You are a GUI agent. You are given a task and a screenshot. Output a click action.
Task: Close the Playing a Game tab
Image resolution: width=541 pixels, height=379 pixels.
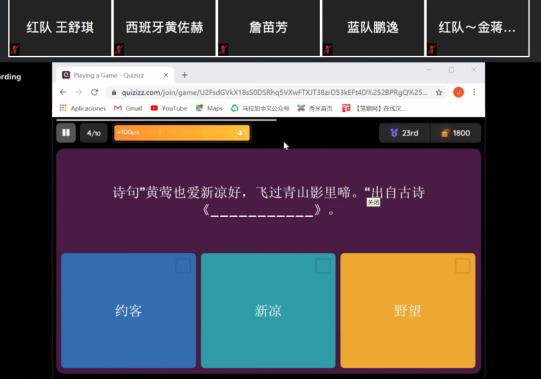(x=166, y=75)
